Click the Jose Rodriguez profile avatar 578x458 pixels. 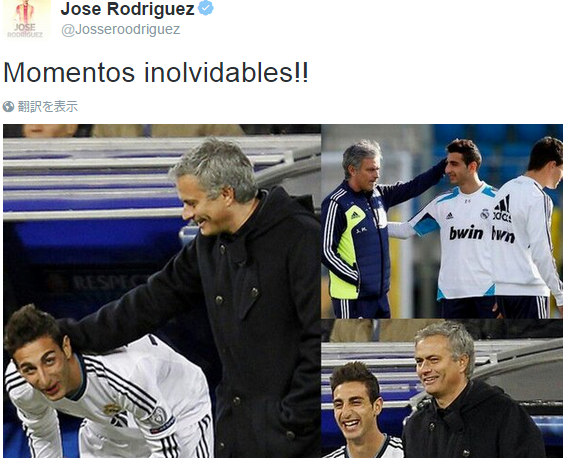(27, 18)
